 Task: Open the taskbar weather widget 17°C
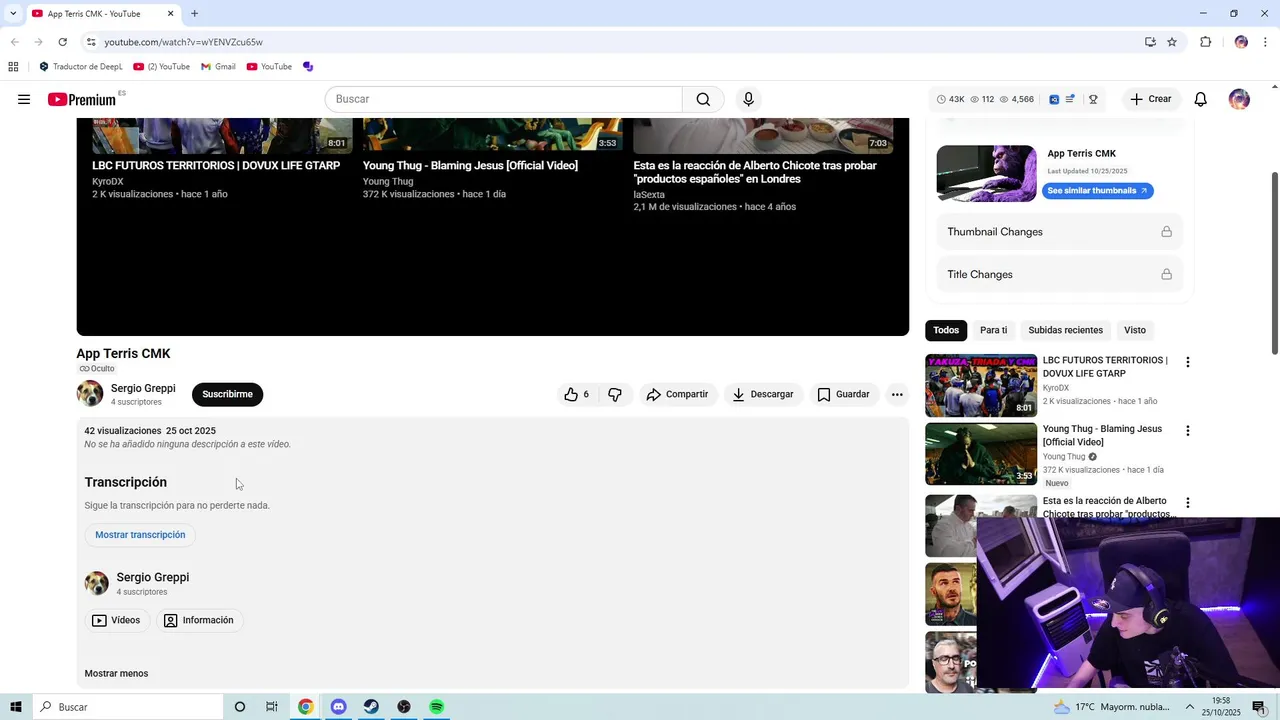tap(1112, 707)
